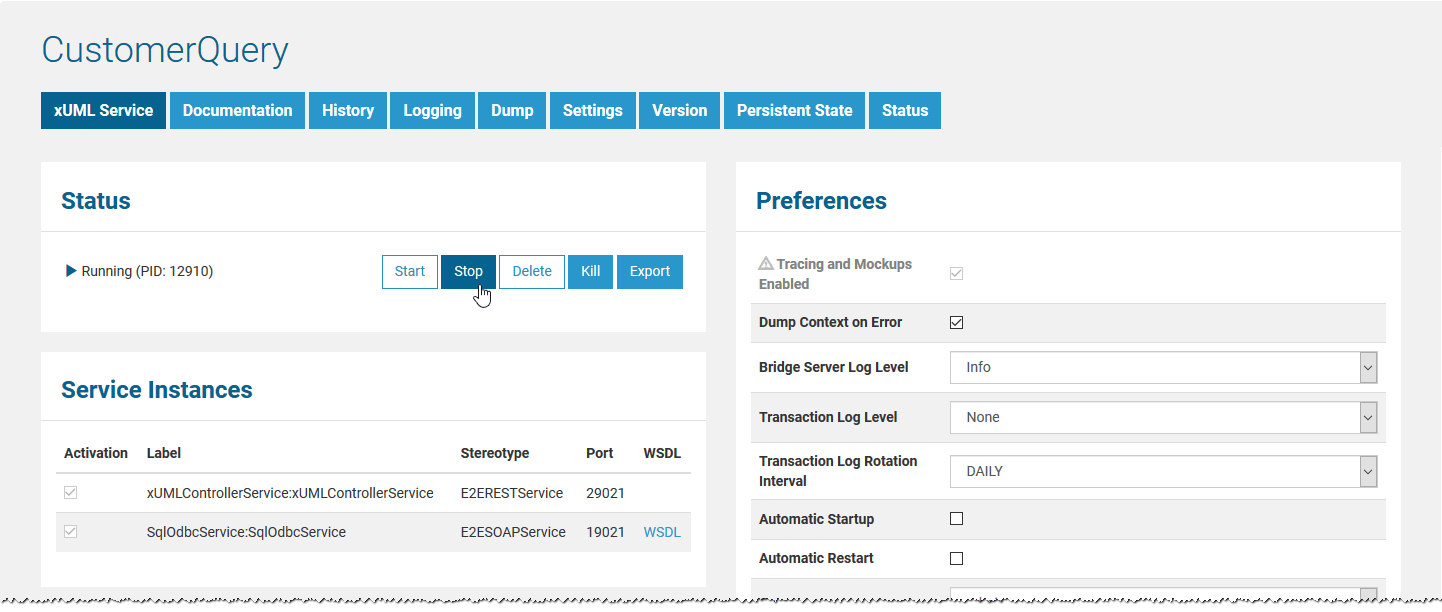Switch to the Status tab
The width and height of the screenshot is (1442, 612).
pyautogui.click(x=904, y=110)
